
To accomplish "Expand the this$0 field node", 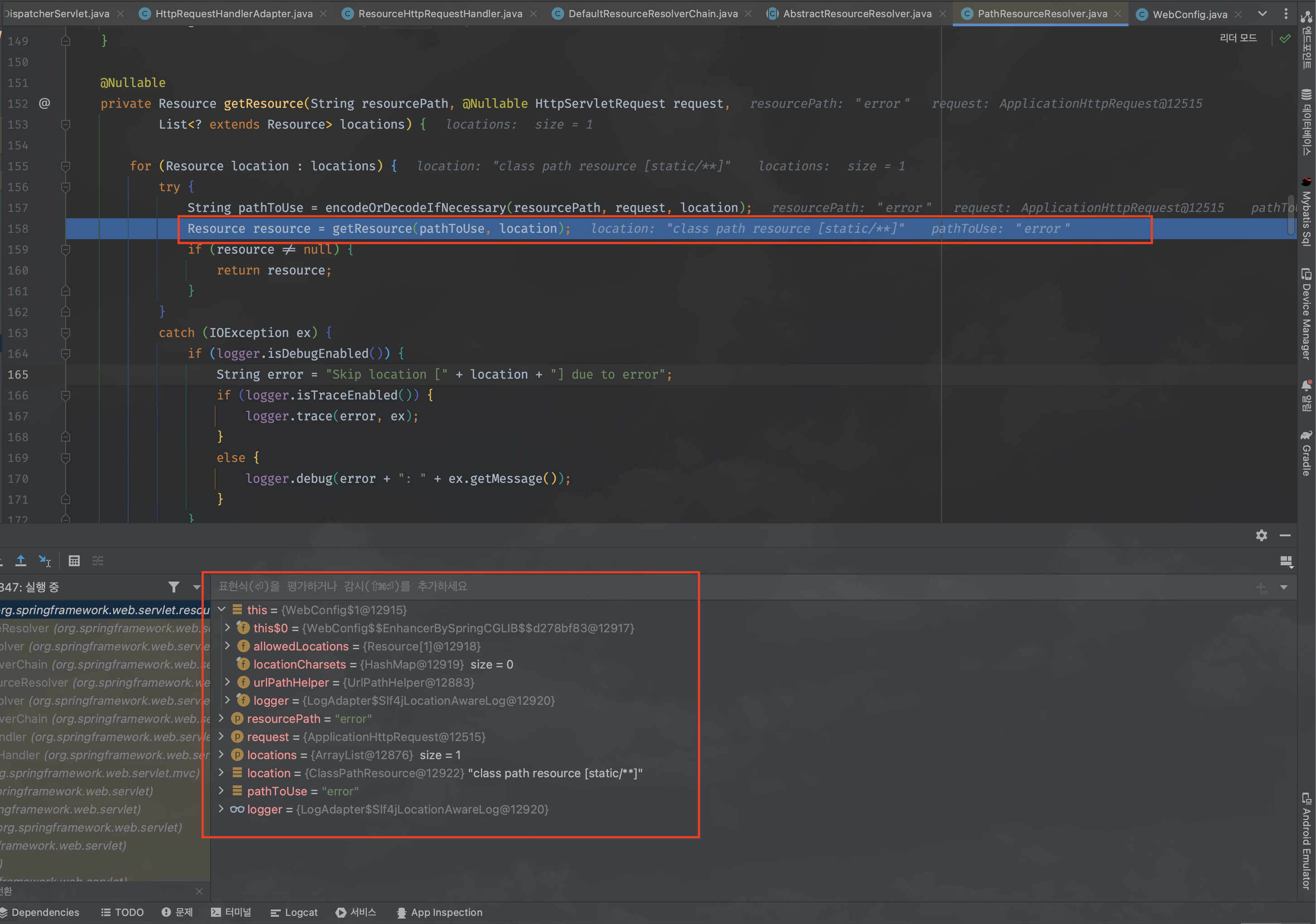I will coord(227,628).
